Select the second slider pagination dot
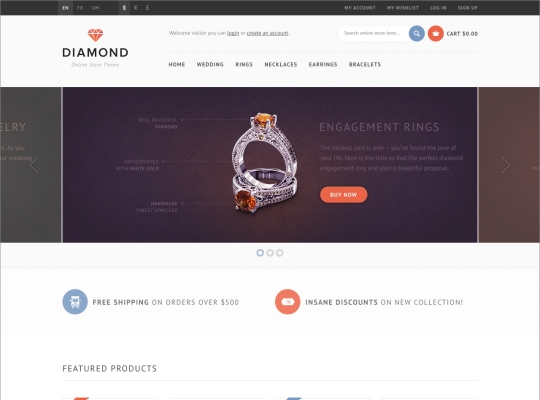 [x=270, y=253]
